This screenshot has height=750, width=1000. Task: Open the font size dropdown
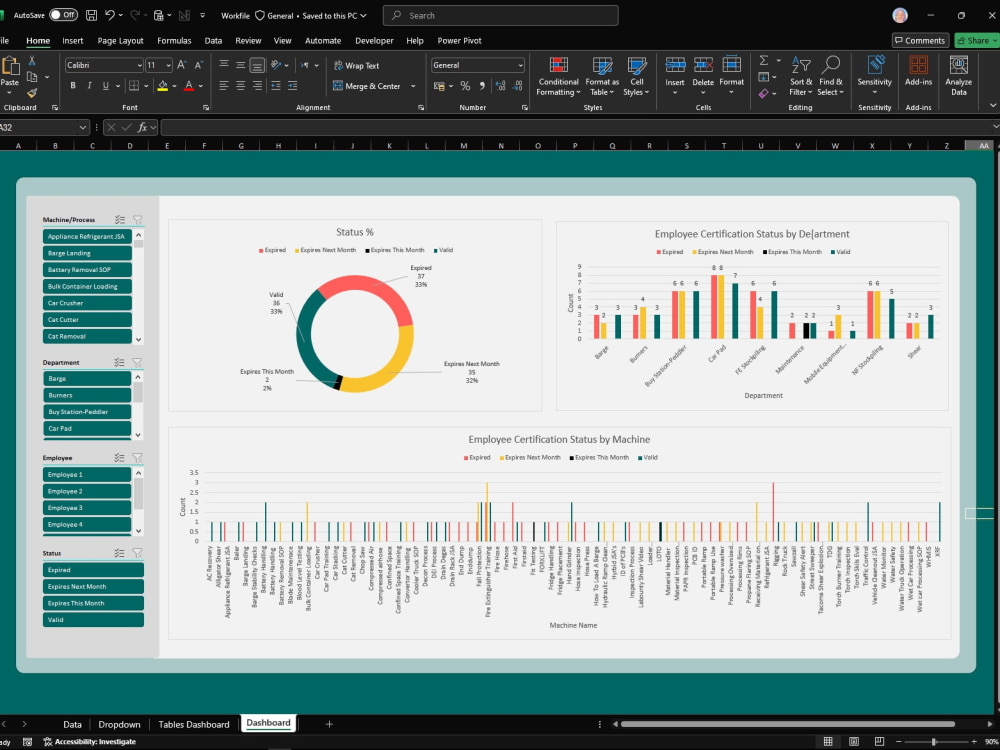[x=168, y=66]
